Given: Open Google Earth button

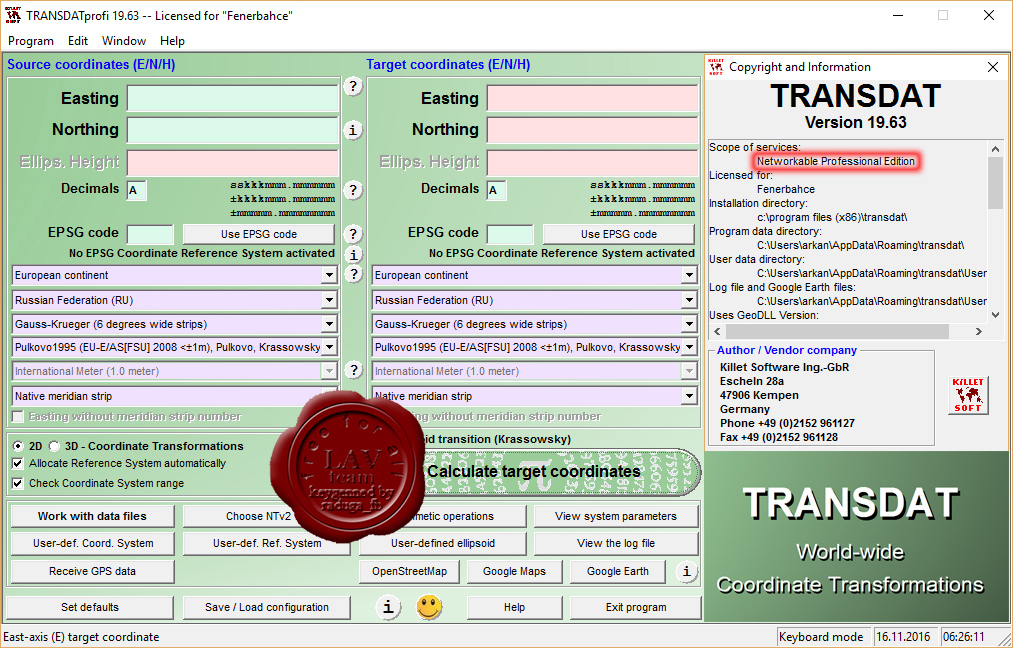Looking at the screenshot, I should click(618, 571).
